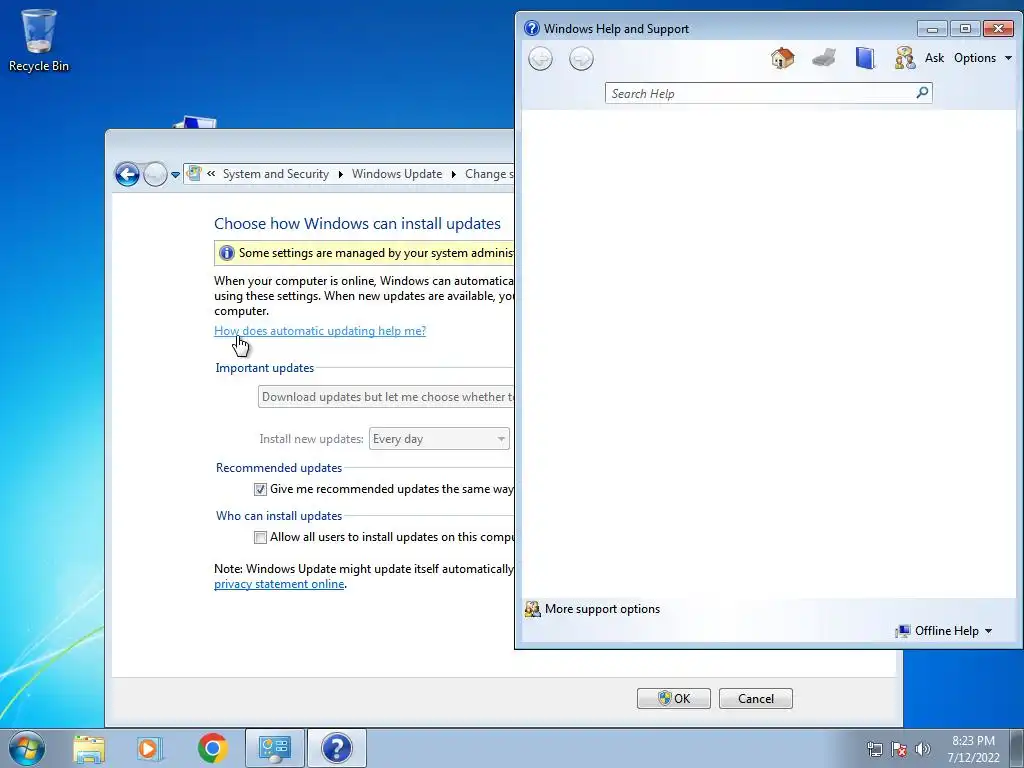This screenshot has height=768, width=1024.
Task: Go back in Windows Update window
Action: pyautogui.click(x=127, y=174)
